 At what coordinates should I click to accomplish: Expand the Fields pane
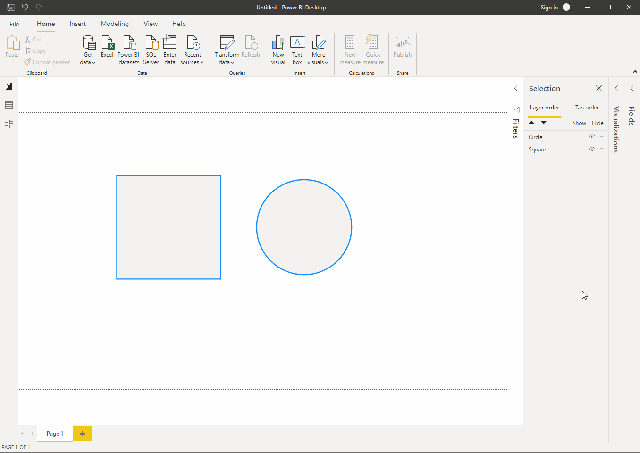(x=631, y=88)
